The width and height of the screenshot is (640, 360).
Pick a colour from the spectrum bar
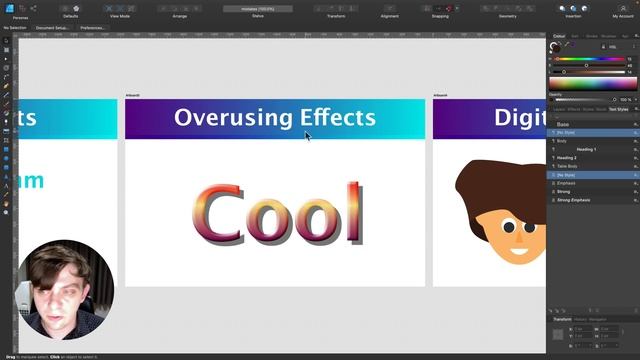coord(593,83)
